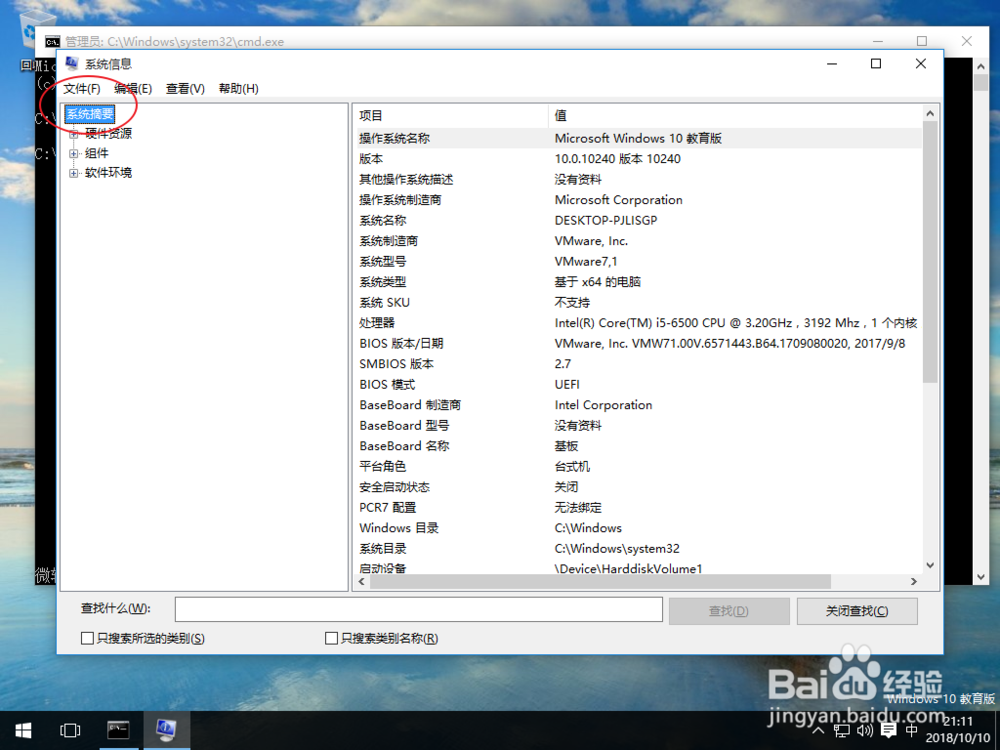The width and height of the screenshot is (1000, 750).
Task: Select the SMBIOS 版本 row
Action: 638,364
